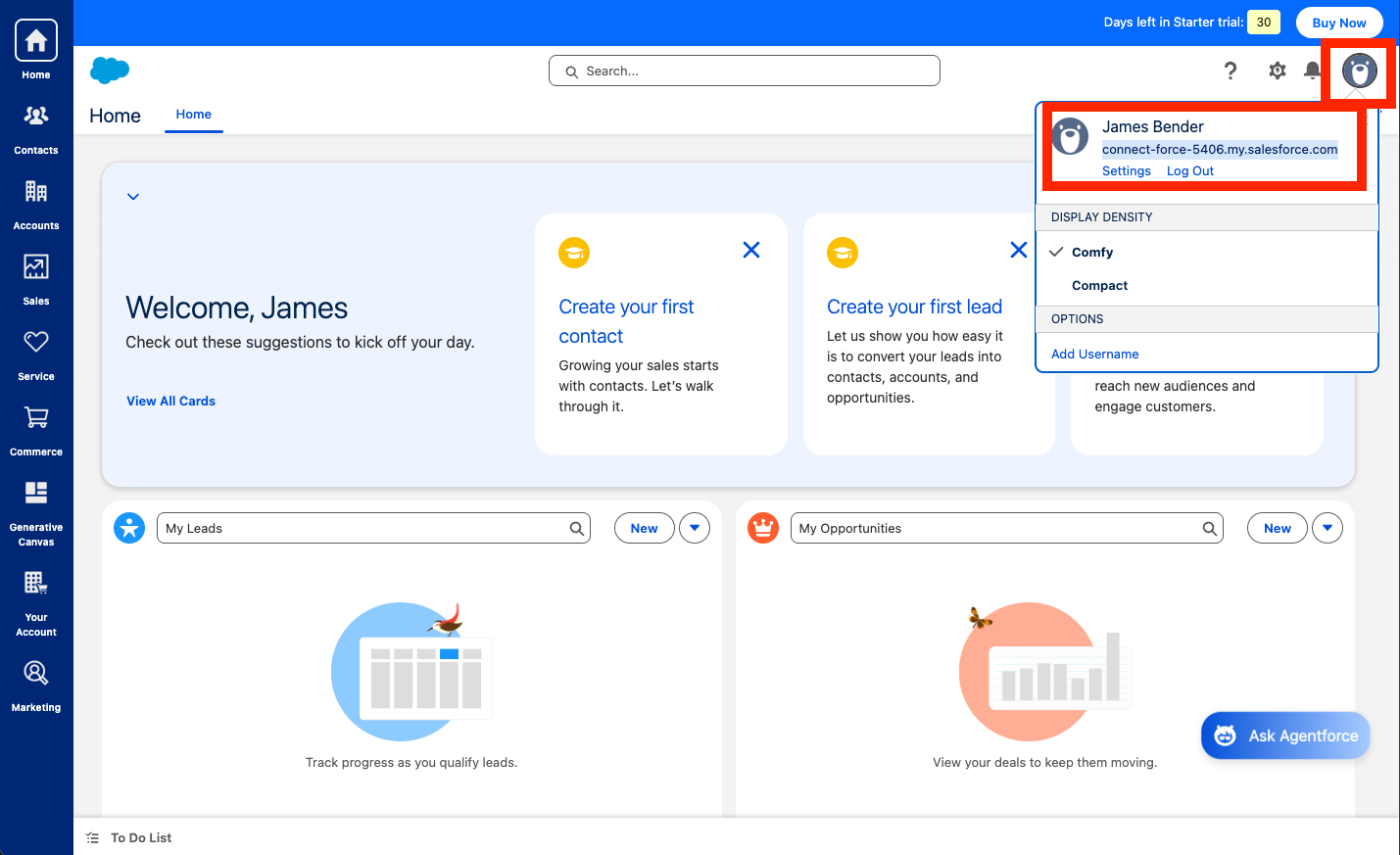Dismiss the Create your first lead card
1400x855 pixels.
click(1019, 250)
